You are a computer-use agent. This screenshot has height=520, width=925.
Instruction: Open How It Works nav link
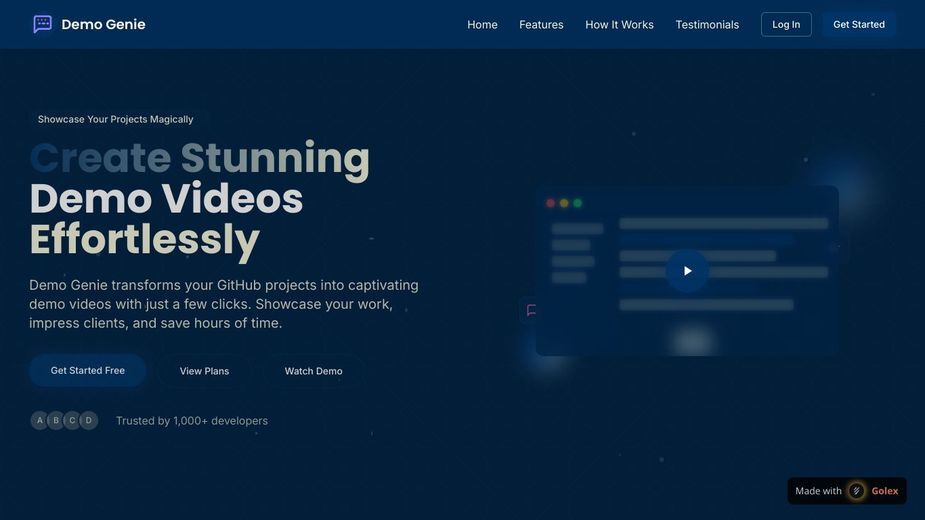tap(619, 25)
